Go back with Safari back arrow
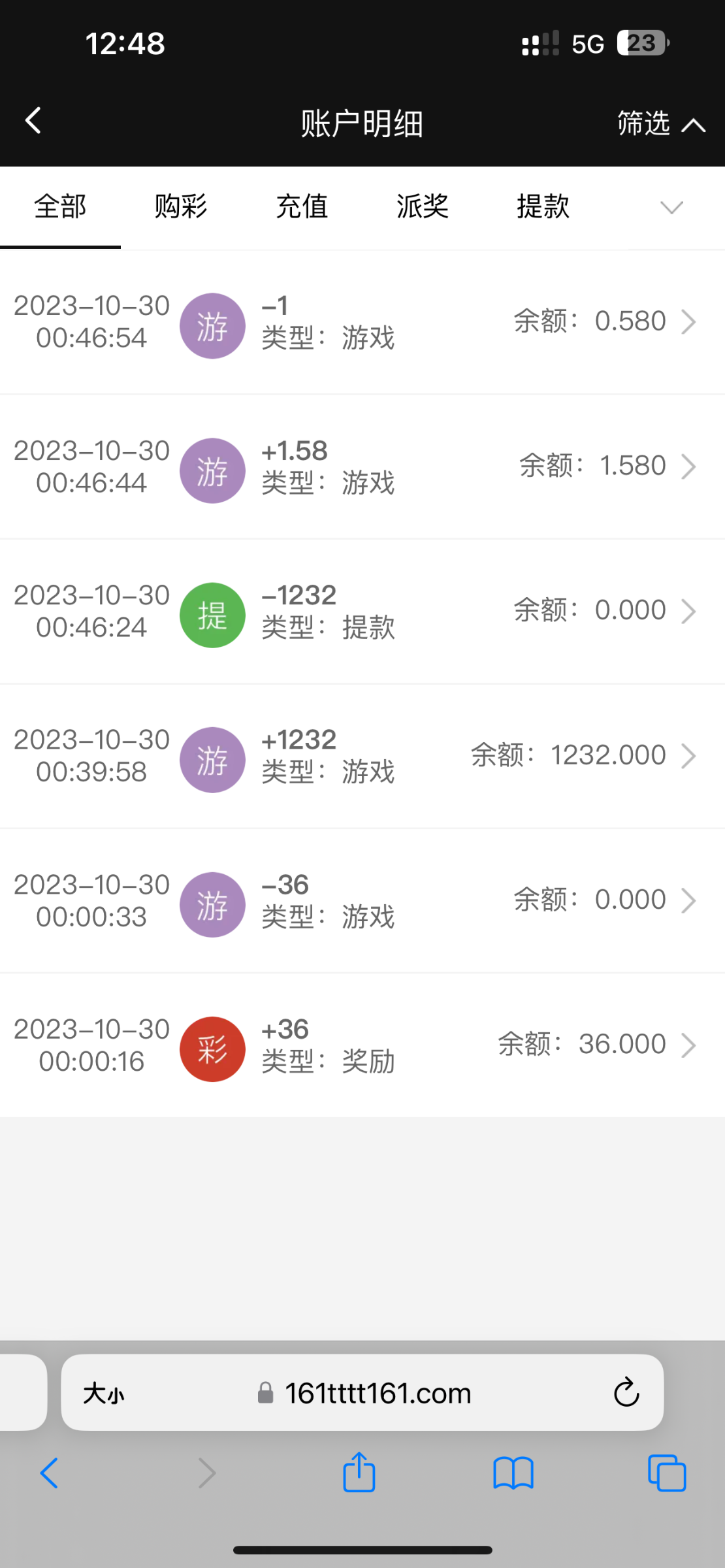725x1568 pixels. (x=50, y=1473)
